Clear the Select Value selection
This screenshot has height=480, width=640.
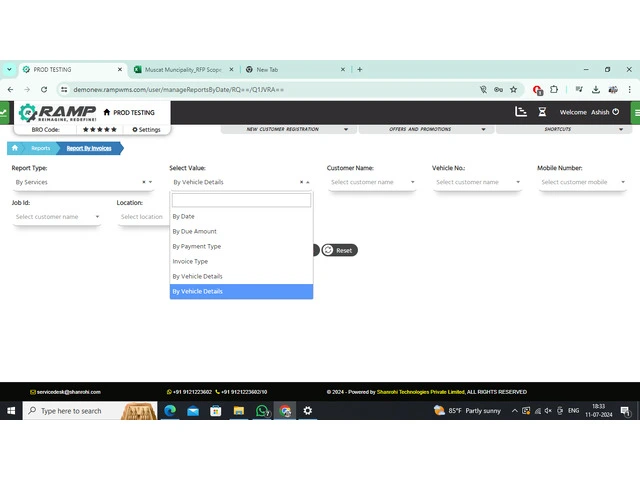point(301,183)
